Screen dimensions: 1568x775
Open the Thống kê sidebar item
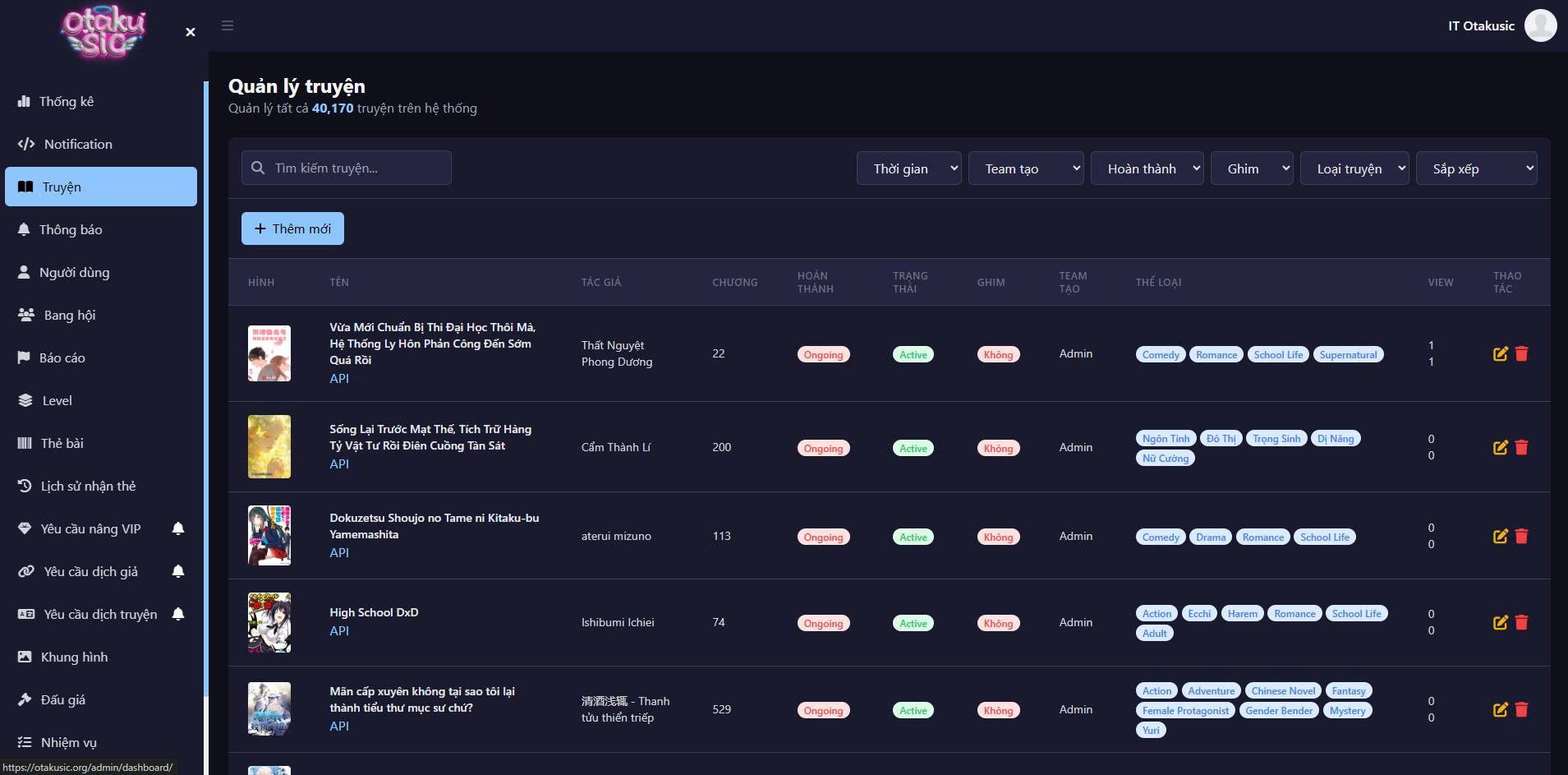tap(66, 101)
